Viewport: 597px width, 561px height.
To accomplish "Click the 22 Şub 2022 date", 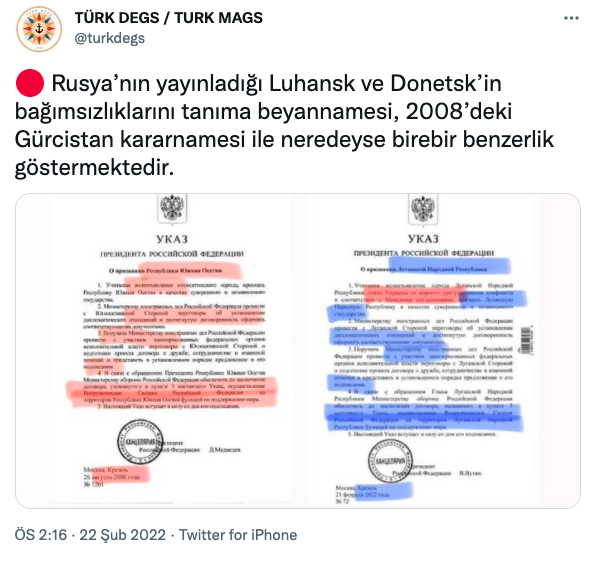I will 123,535.
